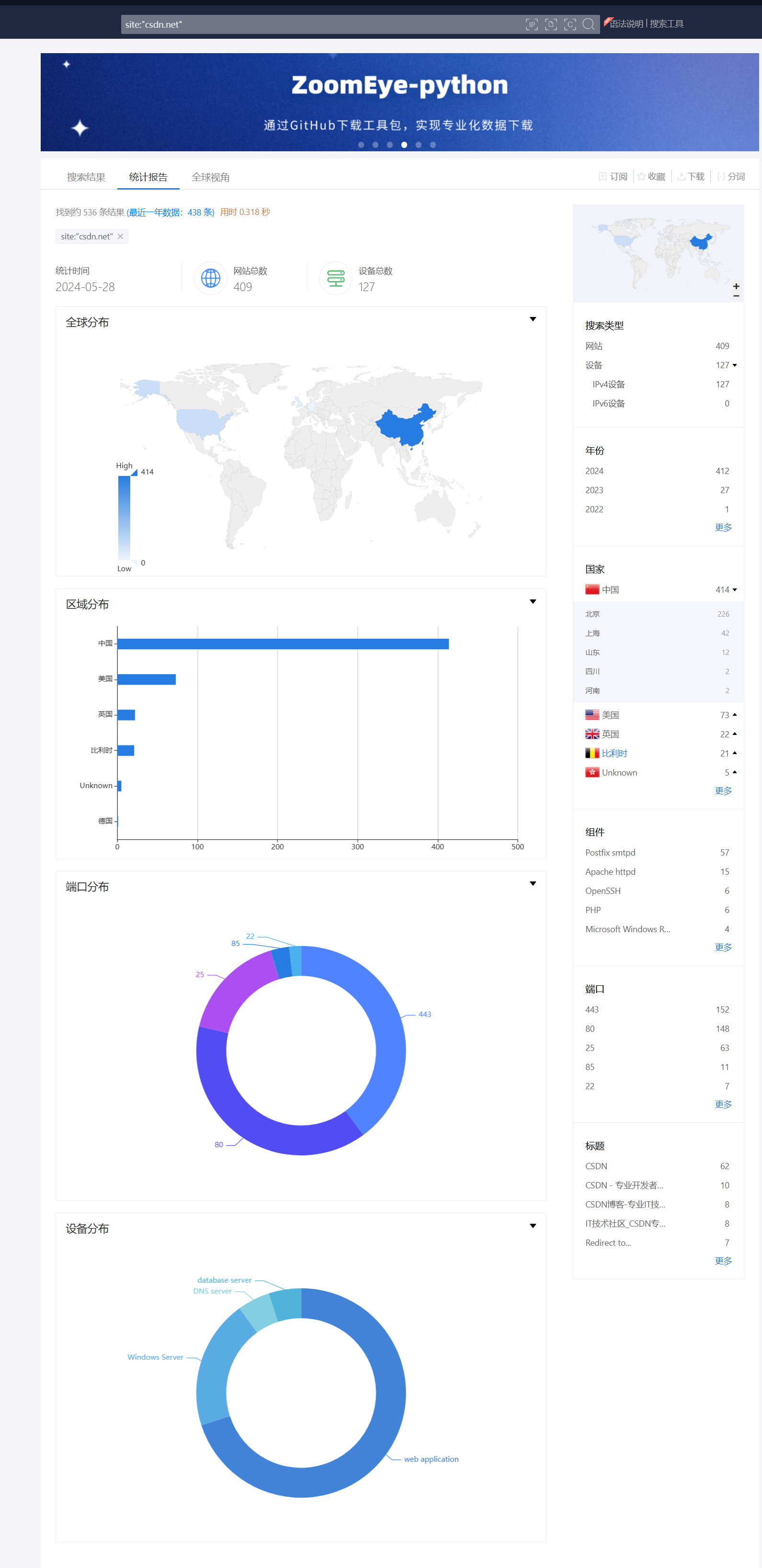Show 更多 under 年份 section
Viewport: 762px width, 1568px height.
pyautogui.click(x=723, y=527)
